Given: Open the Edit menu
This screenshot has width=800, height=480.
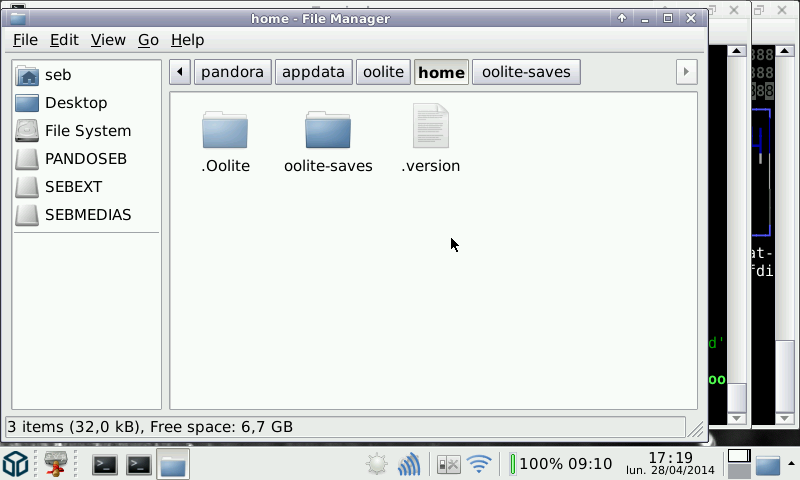Looking at the screenshot, I should (64, 40).
